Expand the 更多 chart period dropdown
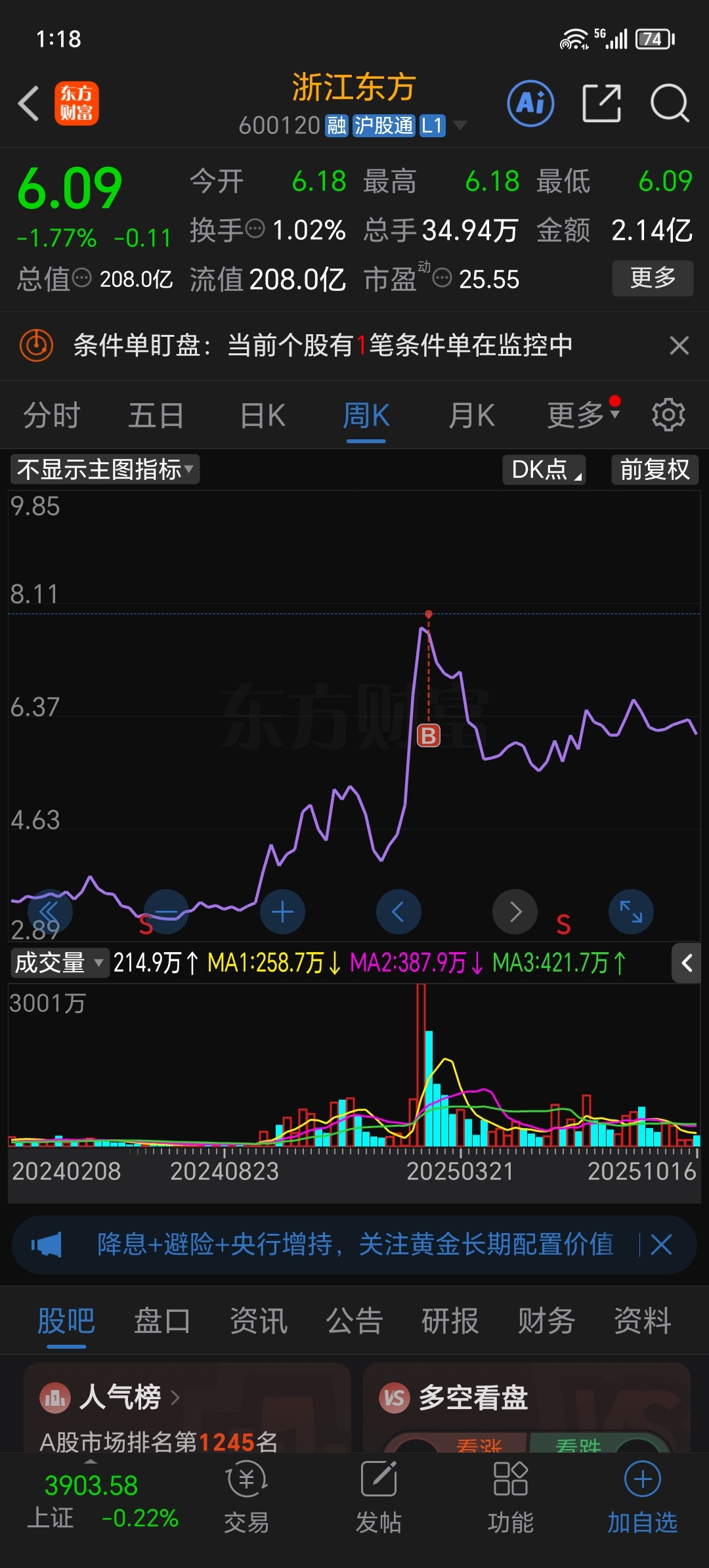The image size is (709, 1568). pos(584,414)
